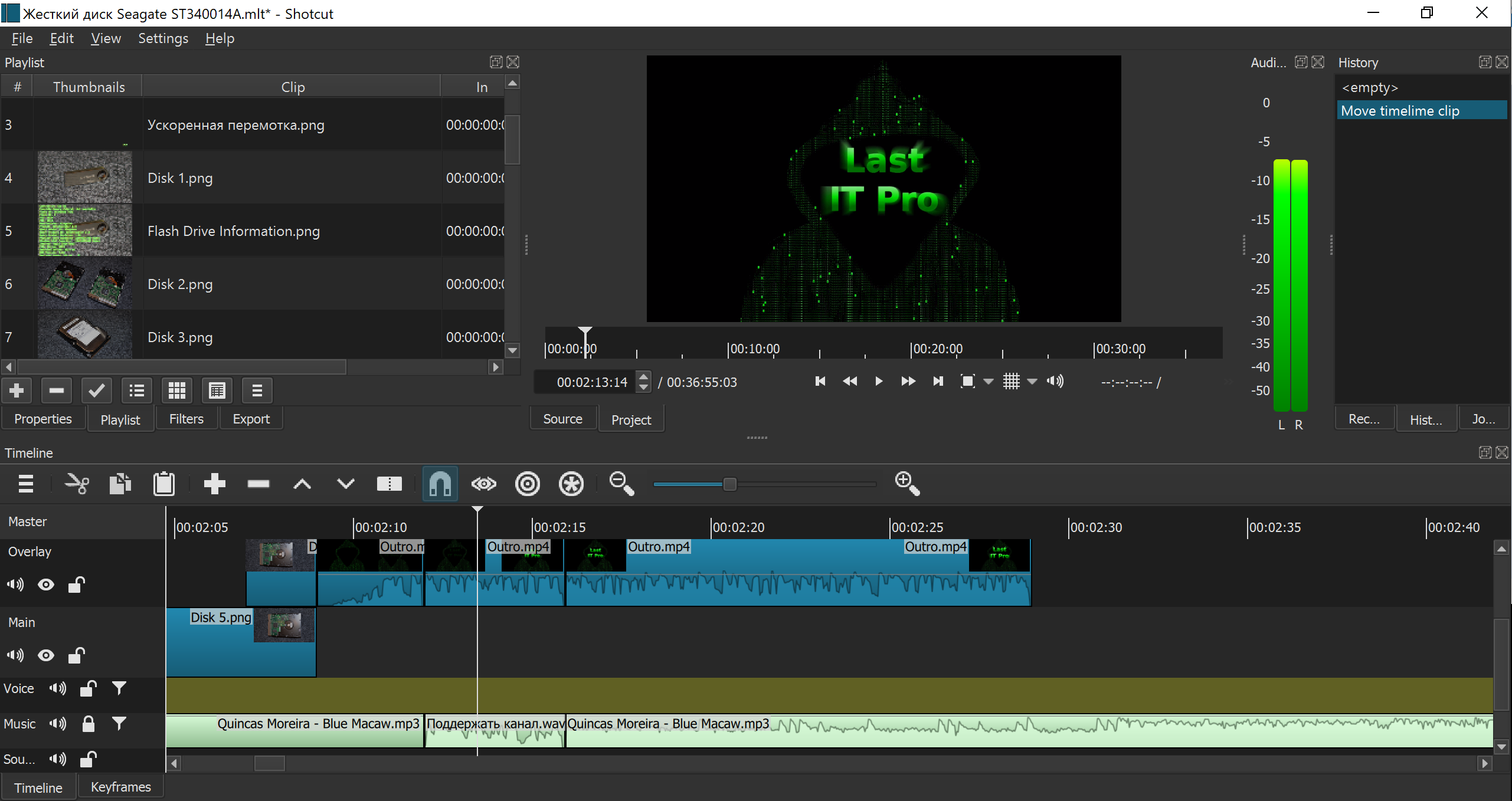Toggle Scrub While Dragging eye icon
Viewport: 1512px width, 801px height.
pos(484,484)
